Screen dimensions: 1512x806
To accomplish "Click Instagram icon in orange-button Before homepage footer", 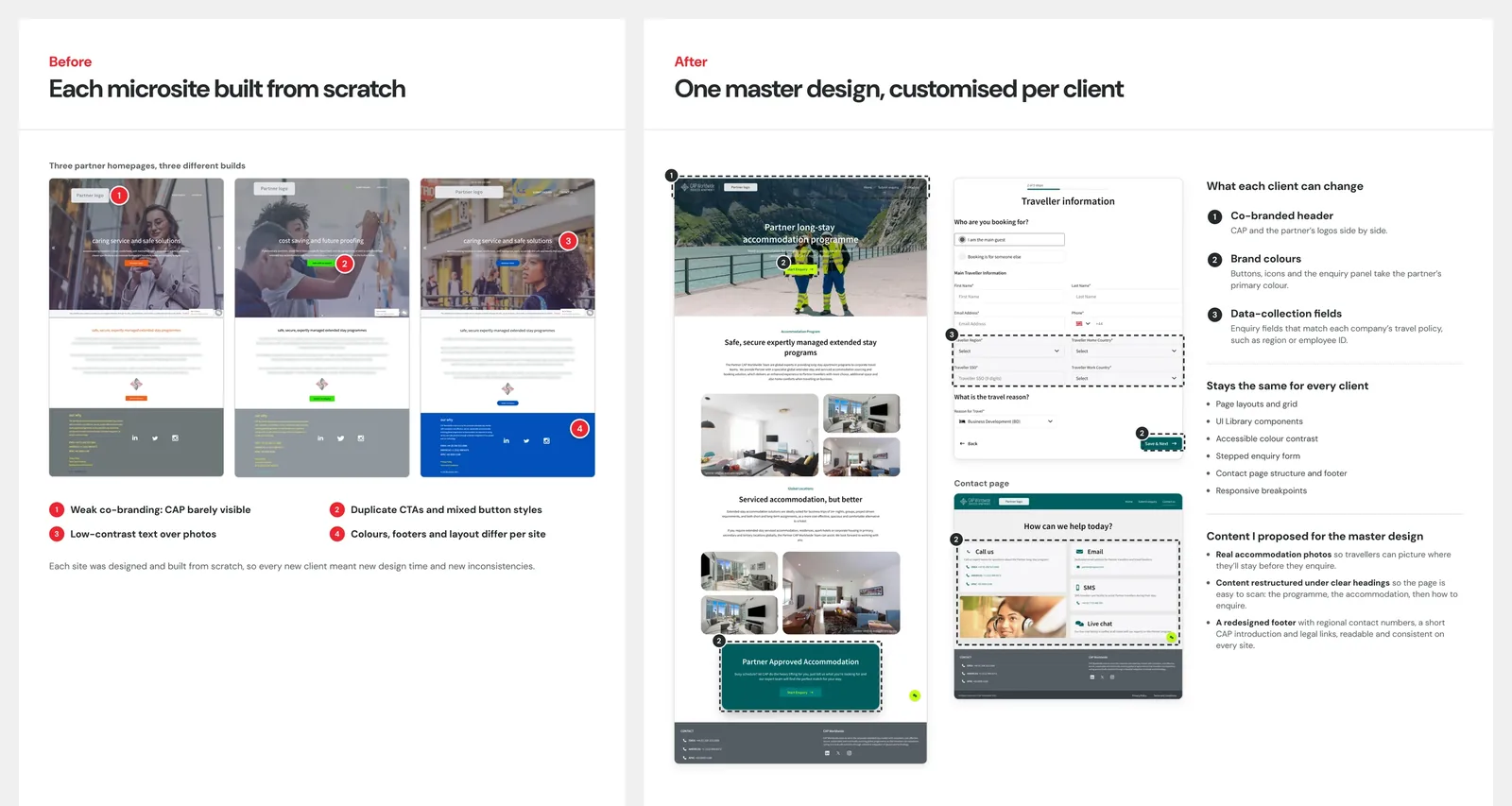I will pyautogui.click(x=175, y=438).
